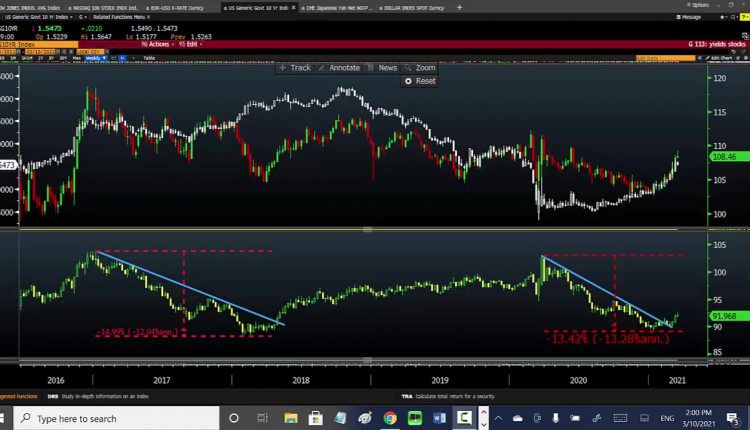Open the Edit menu in red bar

point(190,44)
